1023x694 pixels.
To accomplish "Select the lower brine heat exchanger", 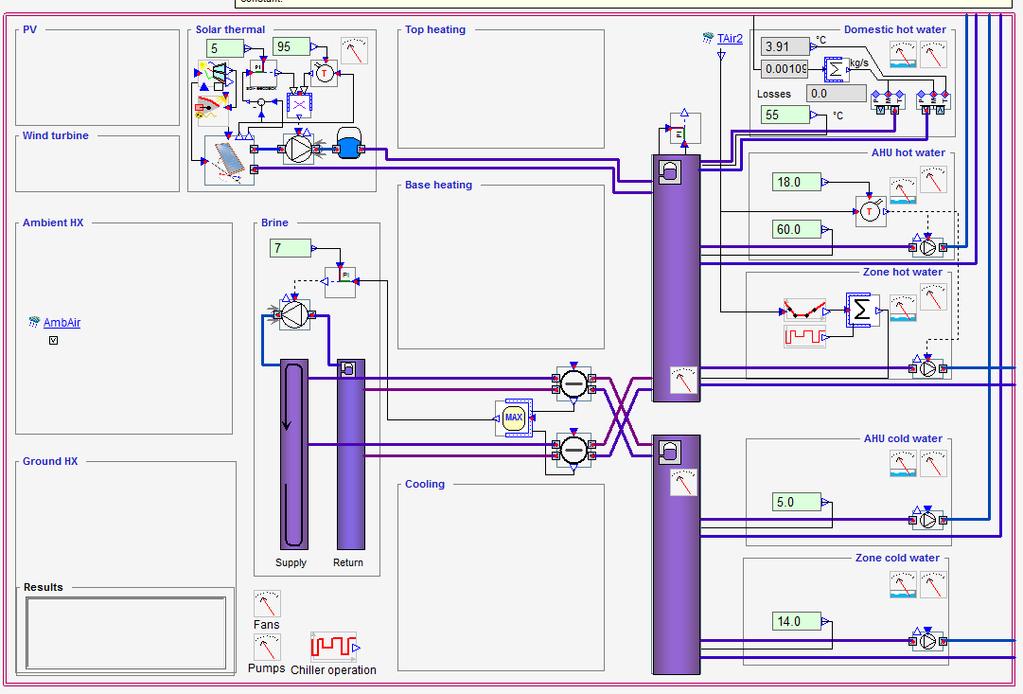I will click(573, 450).
